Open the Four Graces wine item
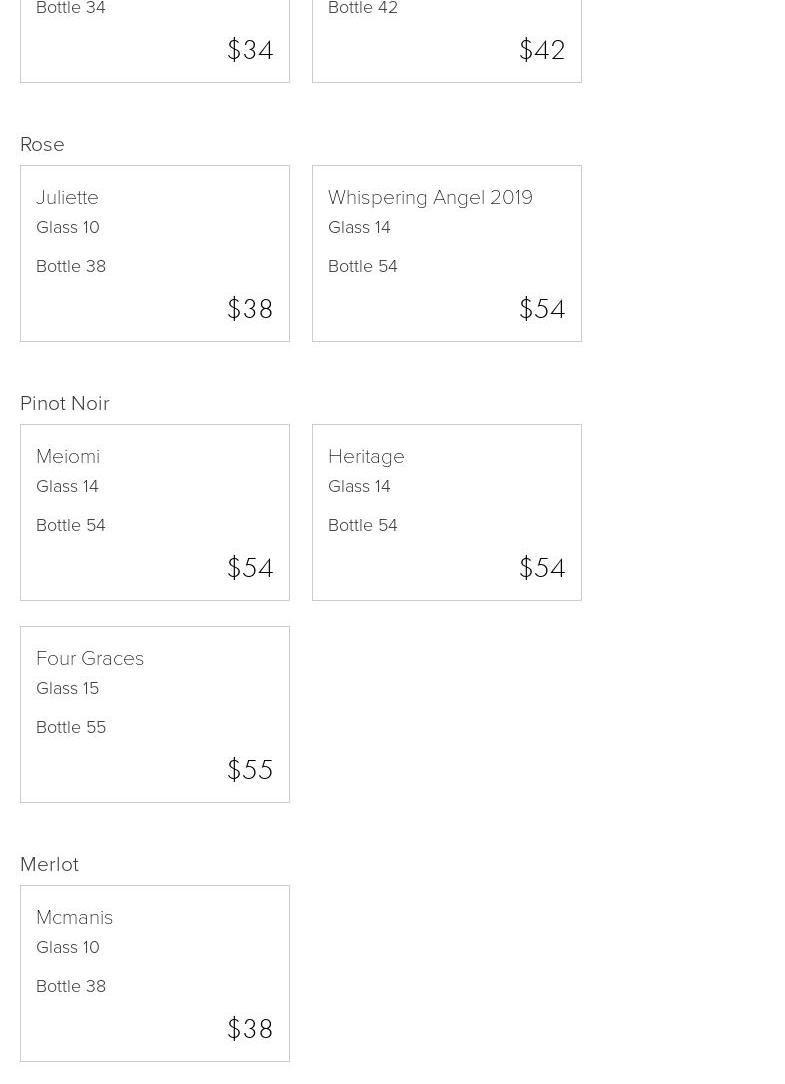This screenshot has width=785, height=1084. click(x=90, y=658)
